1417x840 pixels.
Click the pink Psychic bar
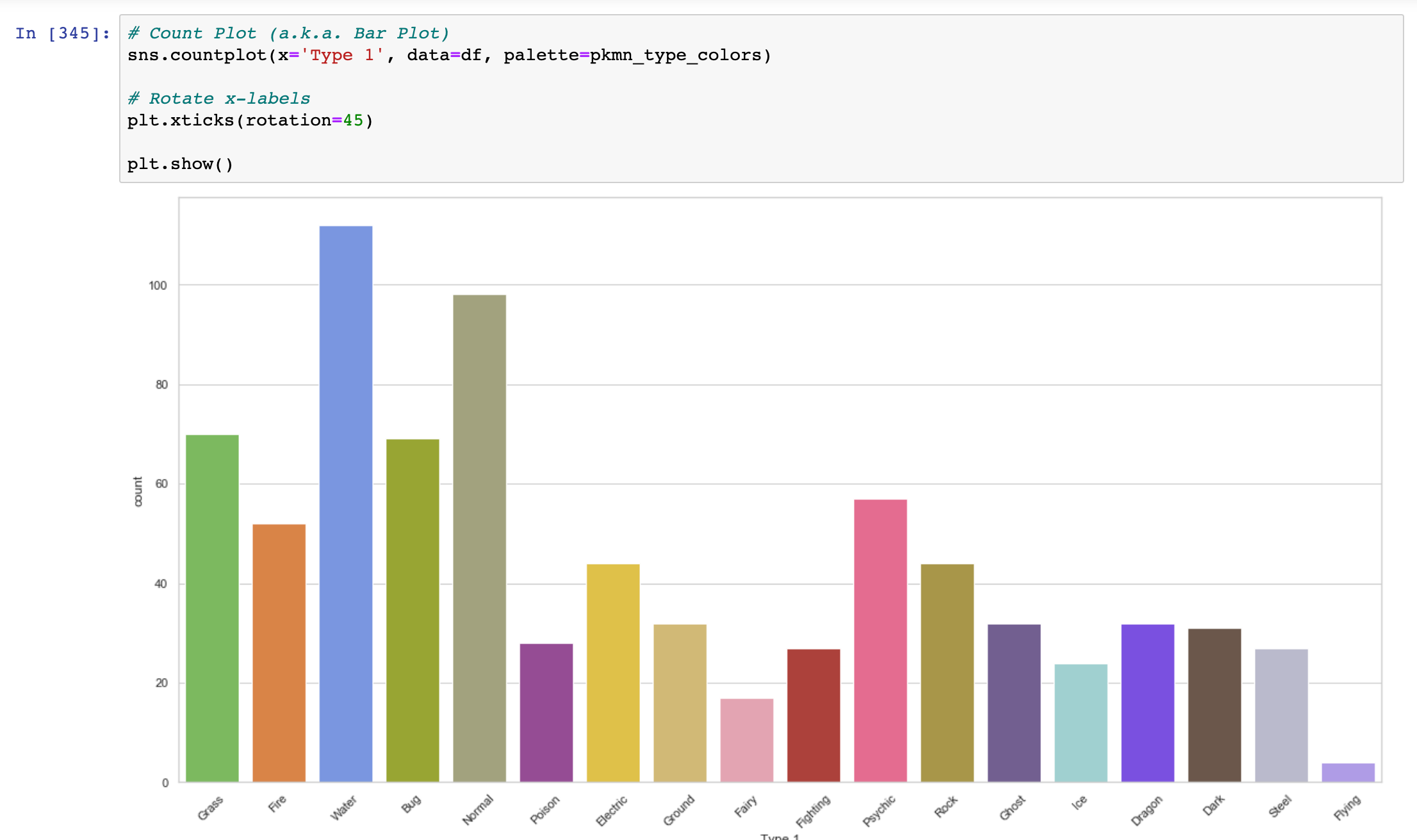(880, 640)
